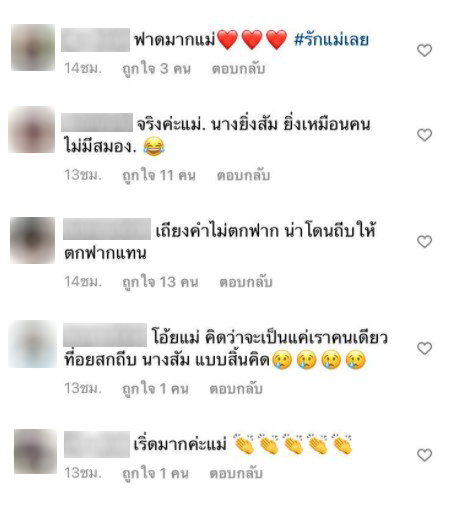Reply to the 'เริ่ดมากค่ะแม่' comment
The image size is (456, 510).
[236, 473]
